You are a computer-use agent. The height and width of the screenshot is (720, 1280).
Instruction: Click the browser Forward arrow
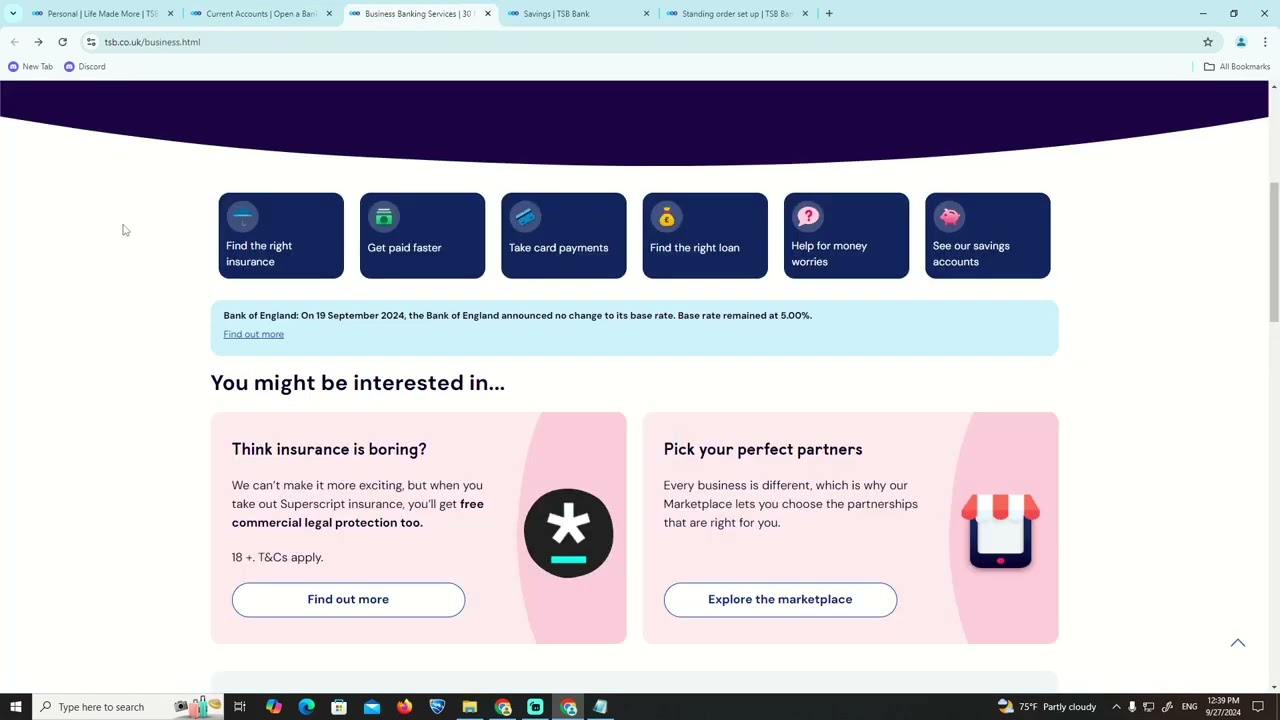(x=38, y=42)
